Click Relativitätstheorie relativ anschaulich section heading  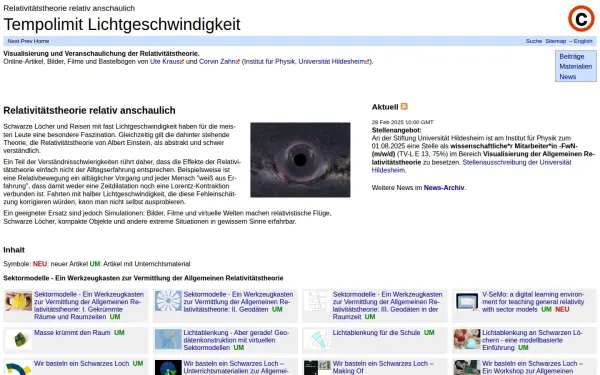89,110
